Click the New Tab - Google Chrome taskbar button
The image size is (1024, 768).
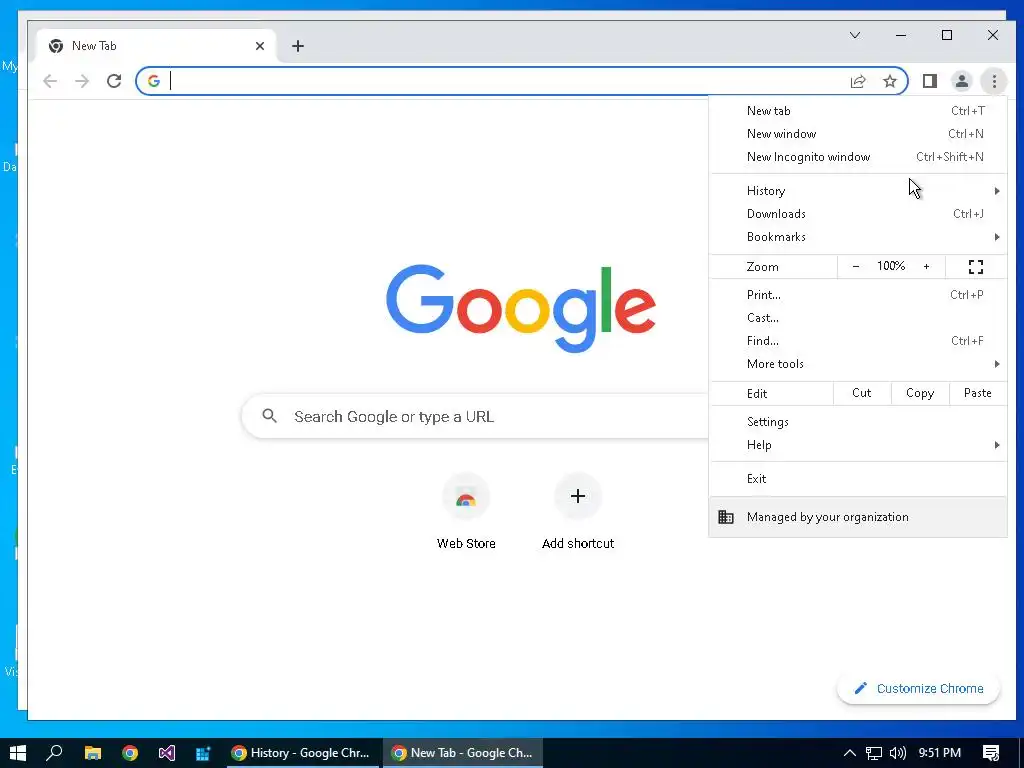[463, 753]
